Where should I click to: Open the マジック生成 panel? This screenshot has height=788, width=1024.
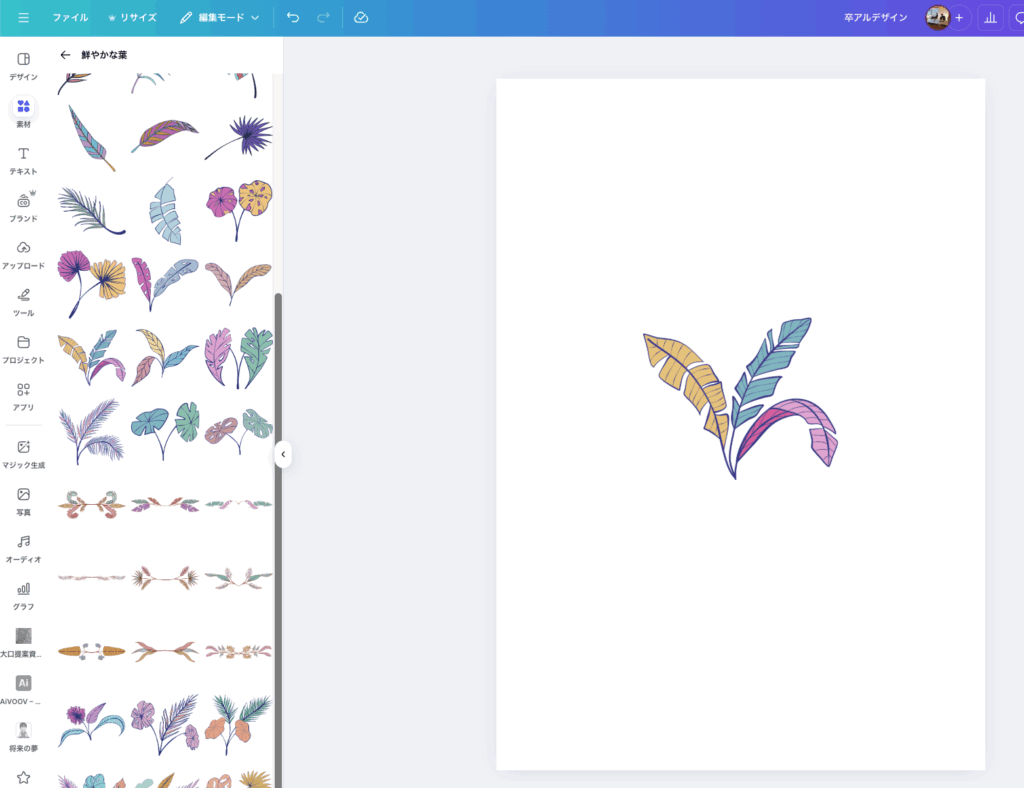tap(23, 453)
